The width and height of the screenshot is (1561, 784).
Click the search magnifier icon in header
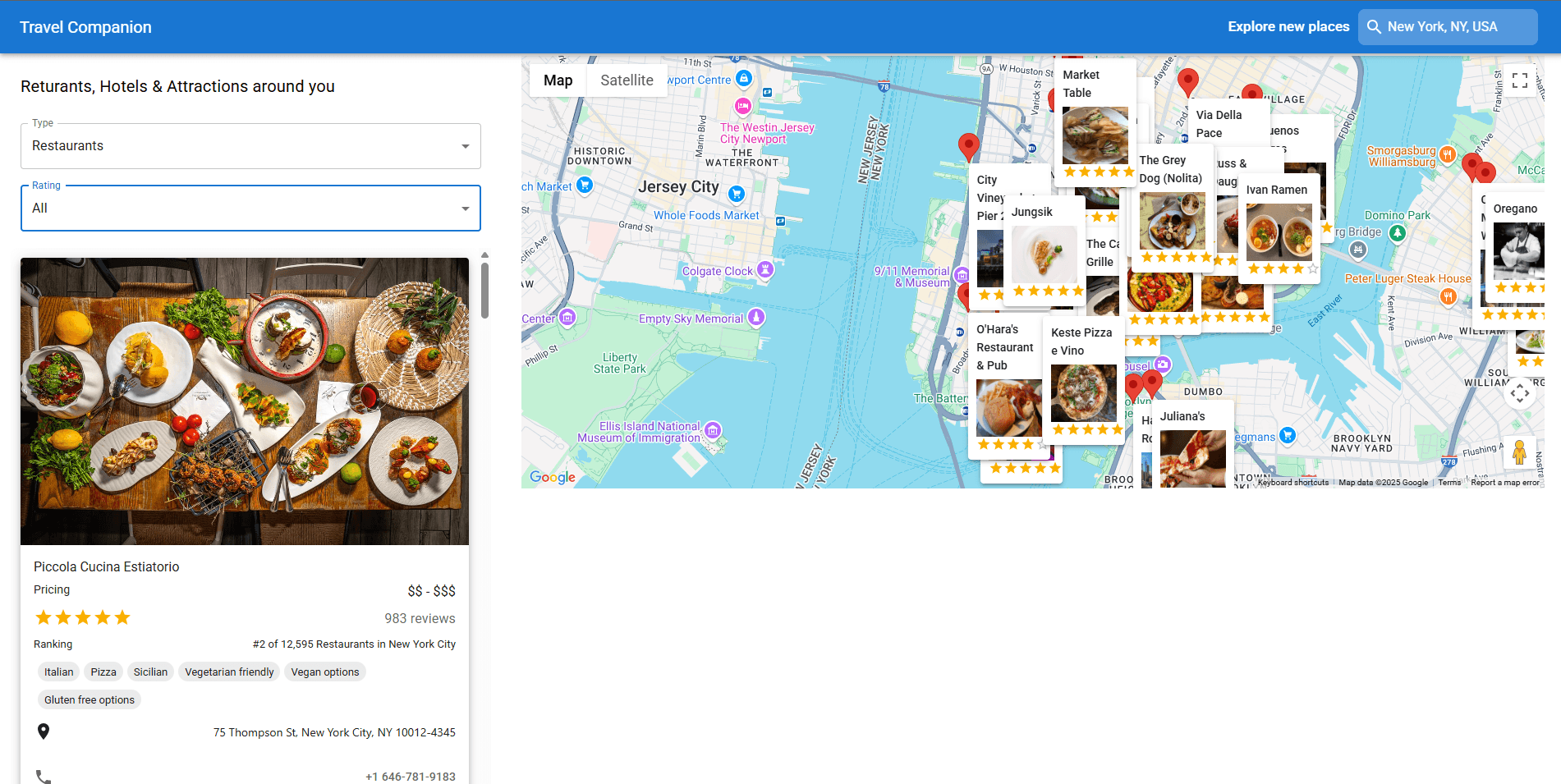coord(1374,27)
